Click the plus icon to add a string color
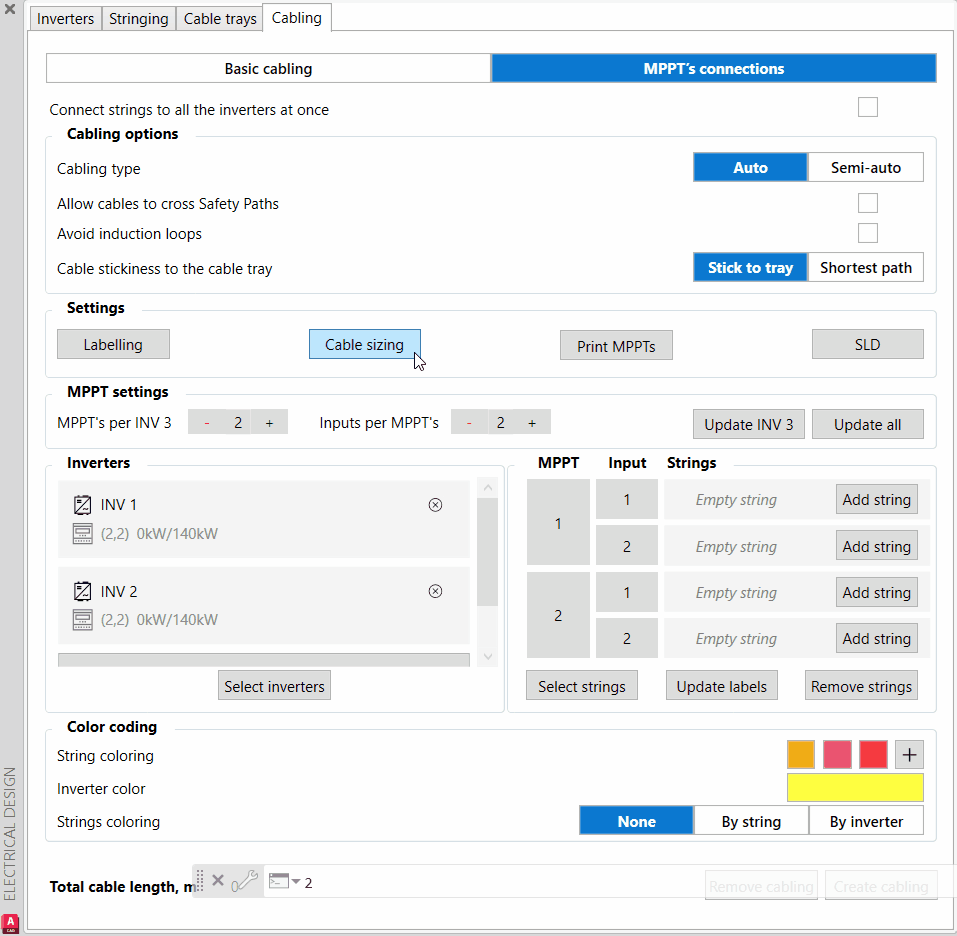Screen dimensions: 957x936 [x=908, y=755]
